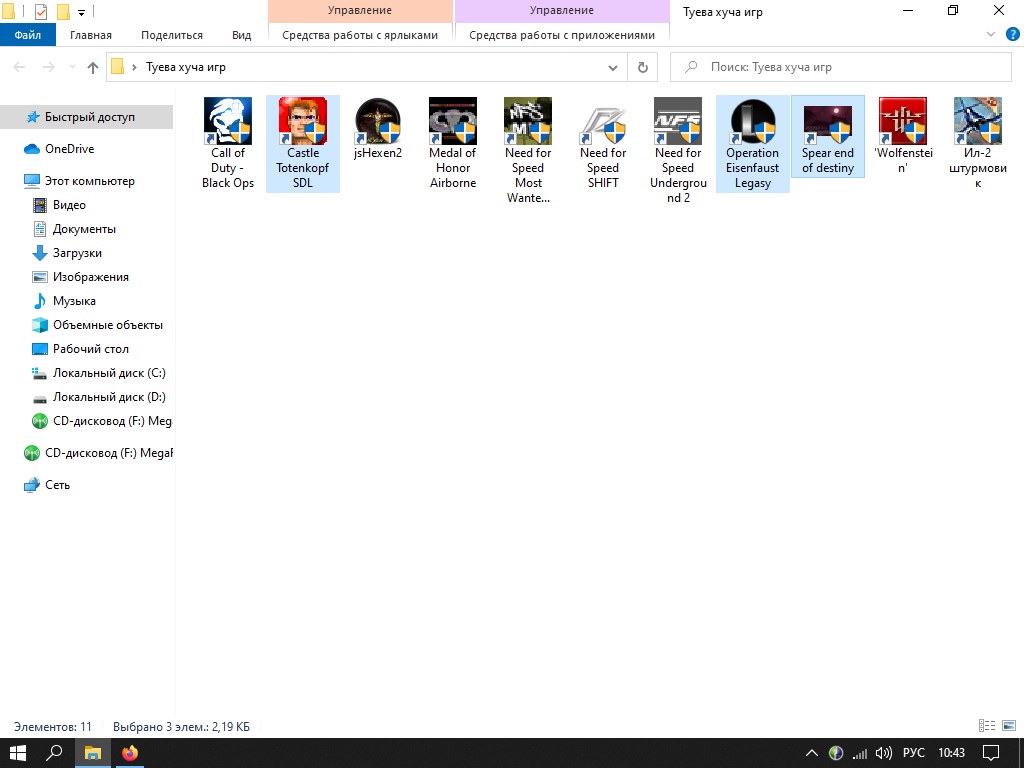Screen dimensions: 1024x768
Task: Click the Properties icon in quick access toolbar
Action: point(40,12)
